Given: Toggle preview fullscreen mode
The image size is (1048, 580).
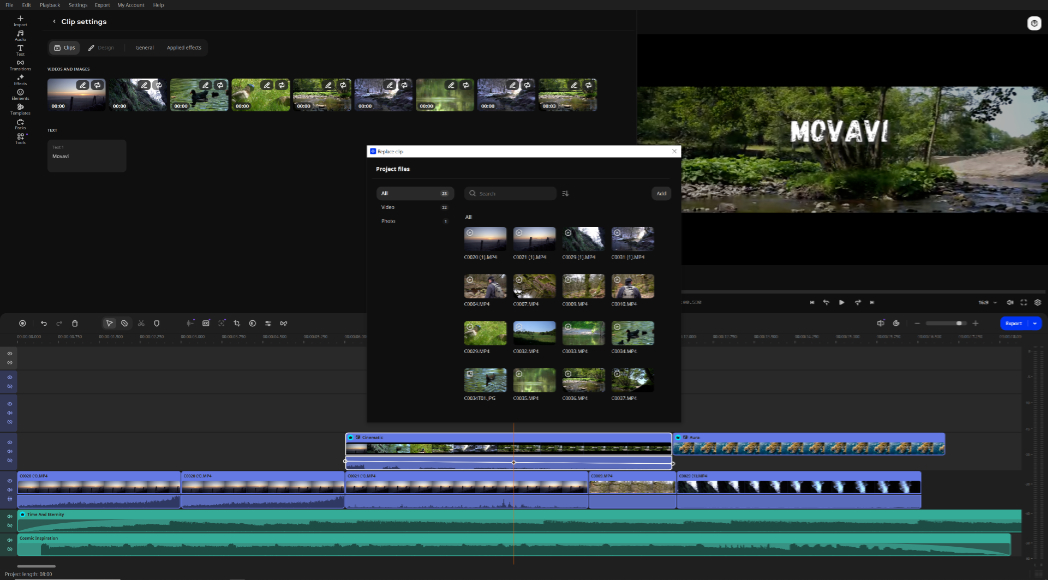Looking at the screenshot, I should point(1023,303).
